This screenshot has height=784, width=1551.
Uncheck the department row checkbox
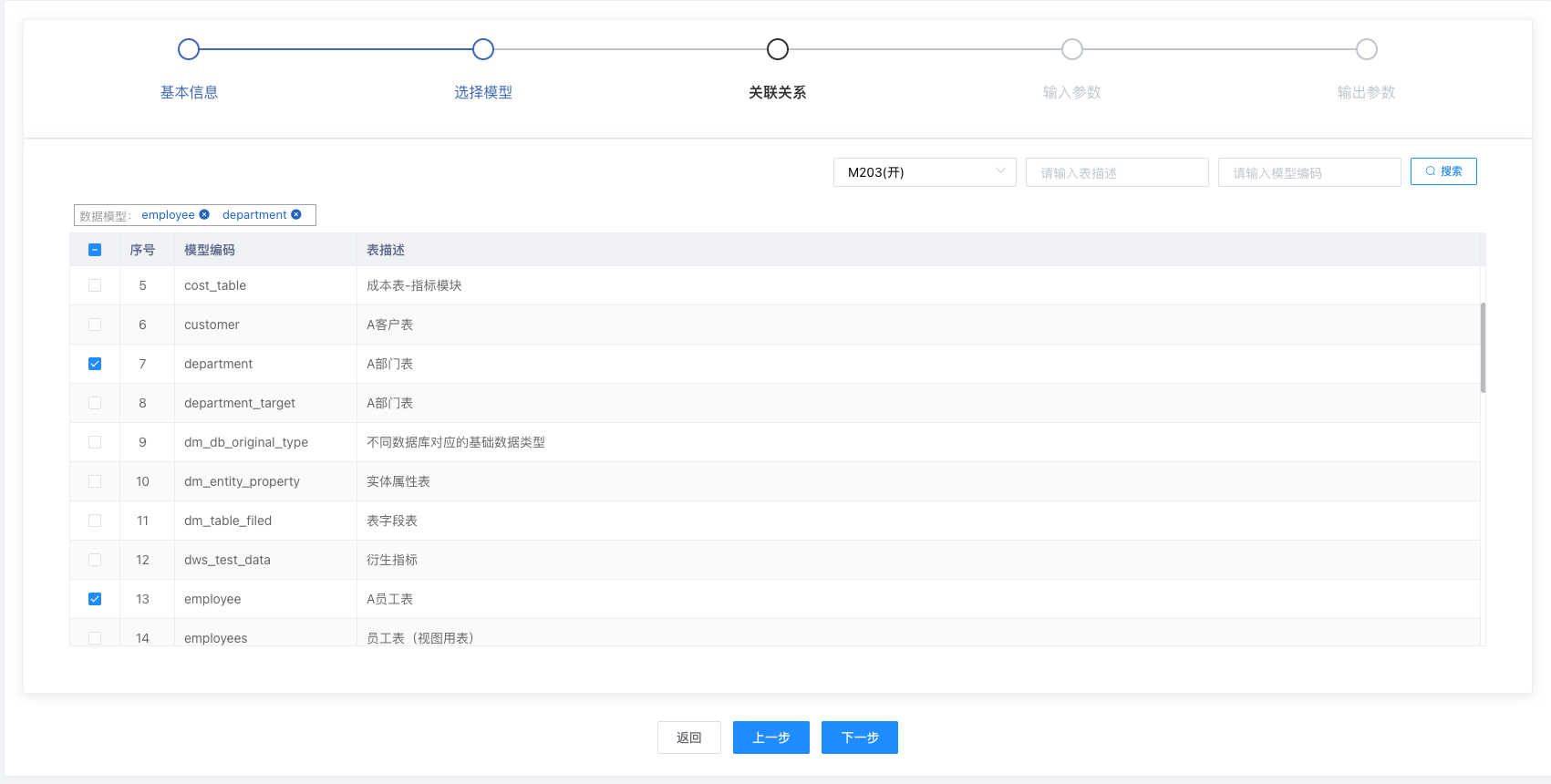[95, 364]
